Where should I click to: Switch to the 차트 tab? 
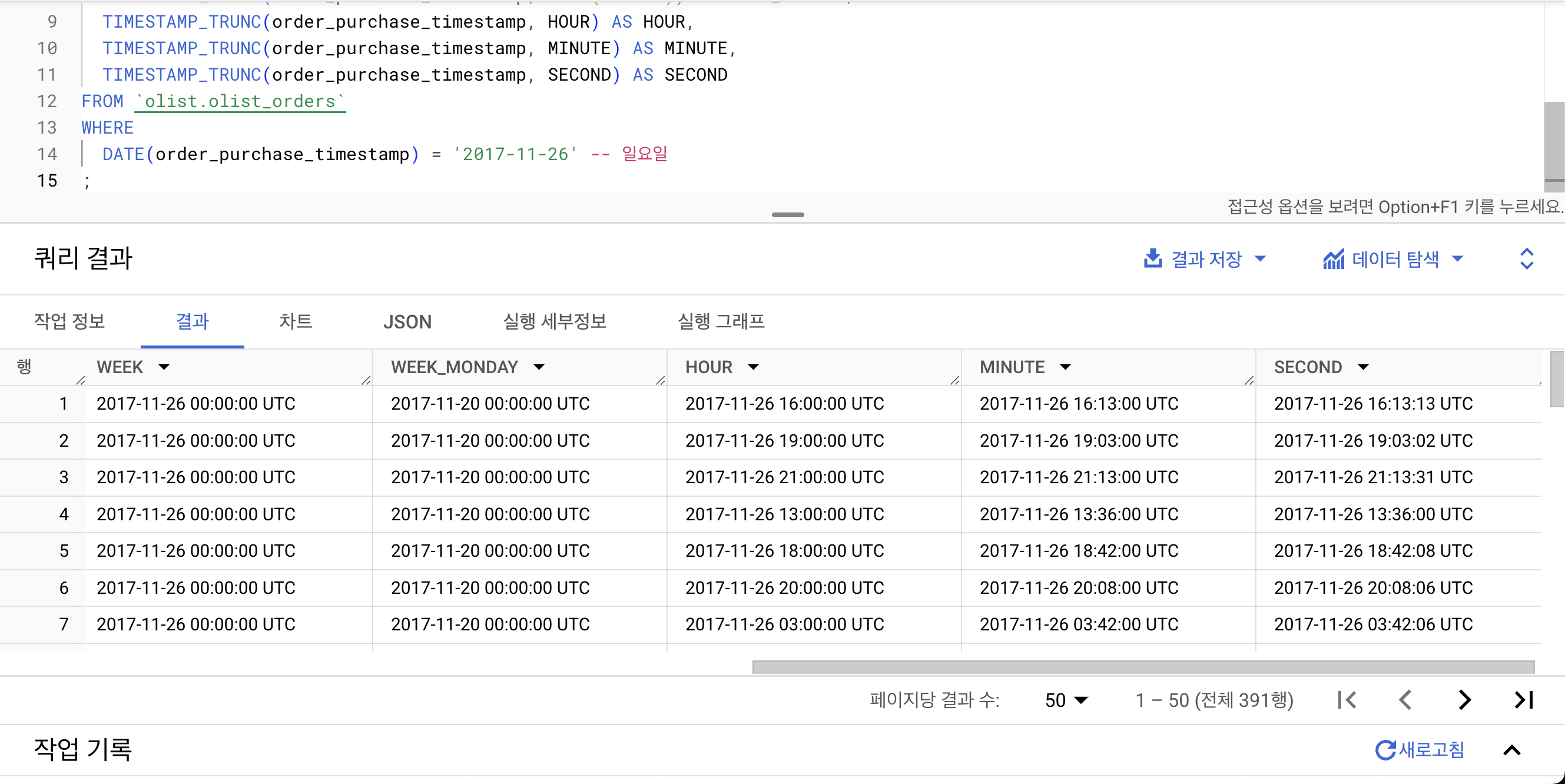tap(295, 321)
